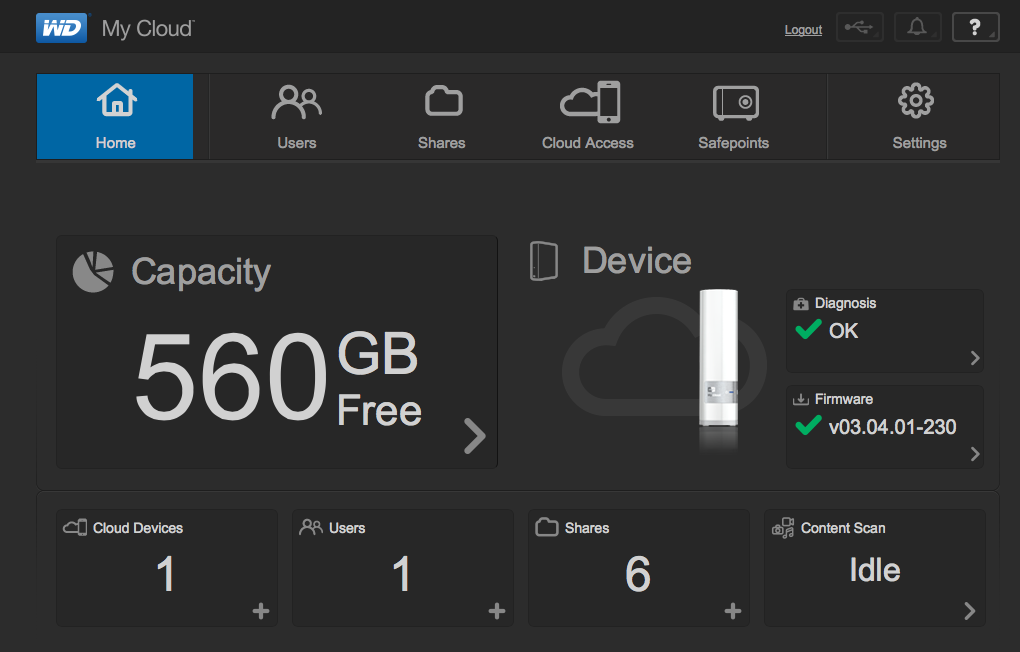1020x652 pixels.
Task: Click the Capacity pie chart icon
Action: (x=93, y=272)
